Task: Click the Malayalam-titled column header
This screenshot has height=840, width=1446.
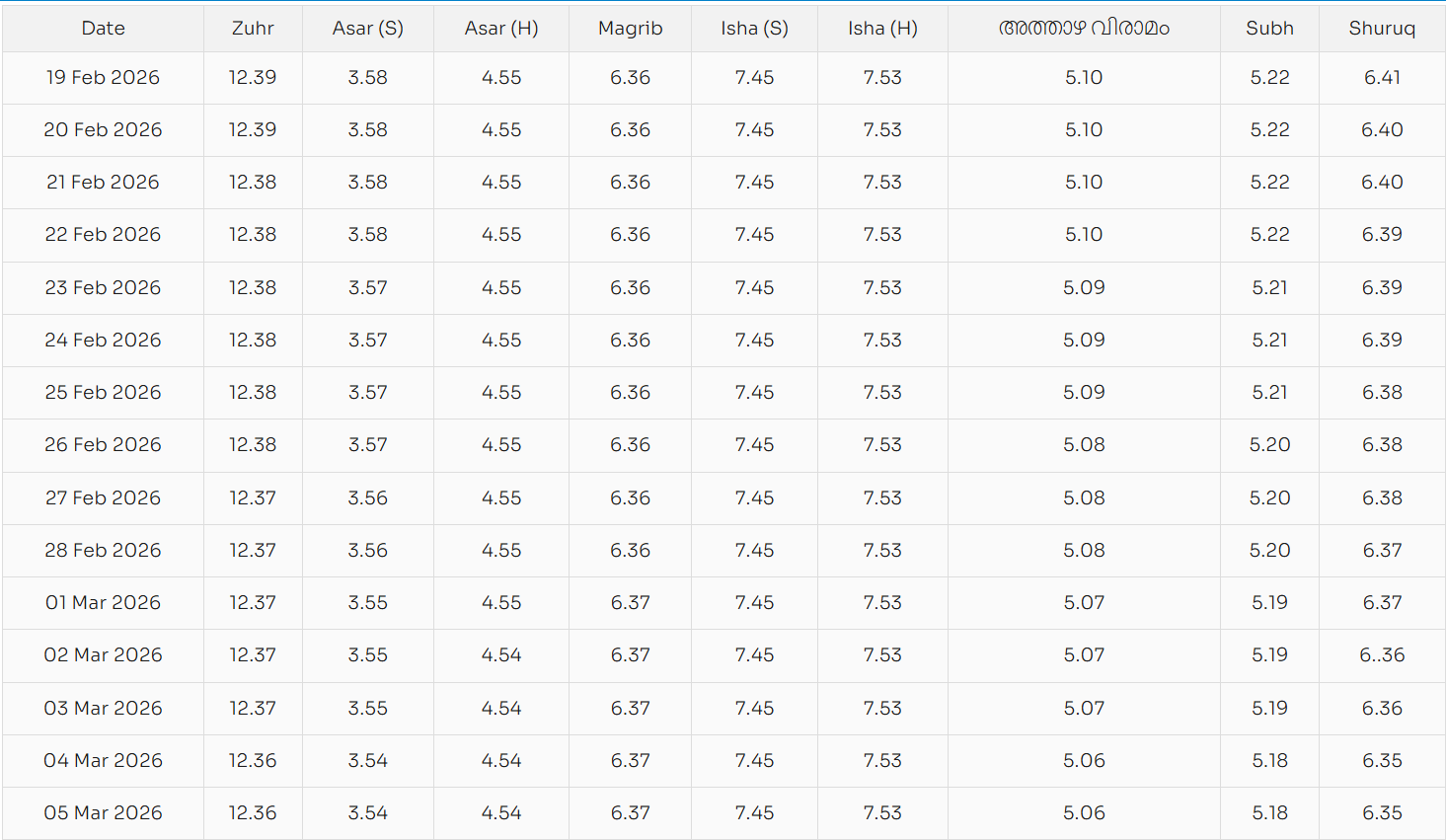Action: [1084, 29]
